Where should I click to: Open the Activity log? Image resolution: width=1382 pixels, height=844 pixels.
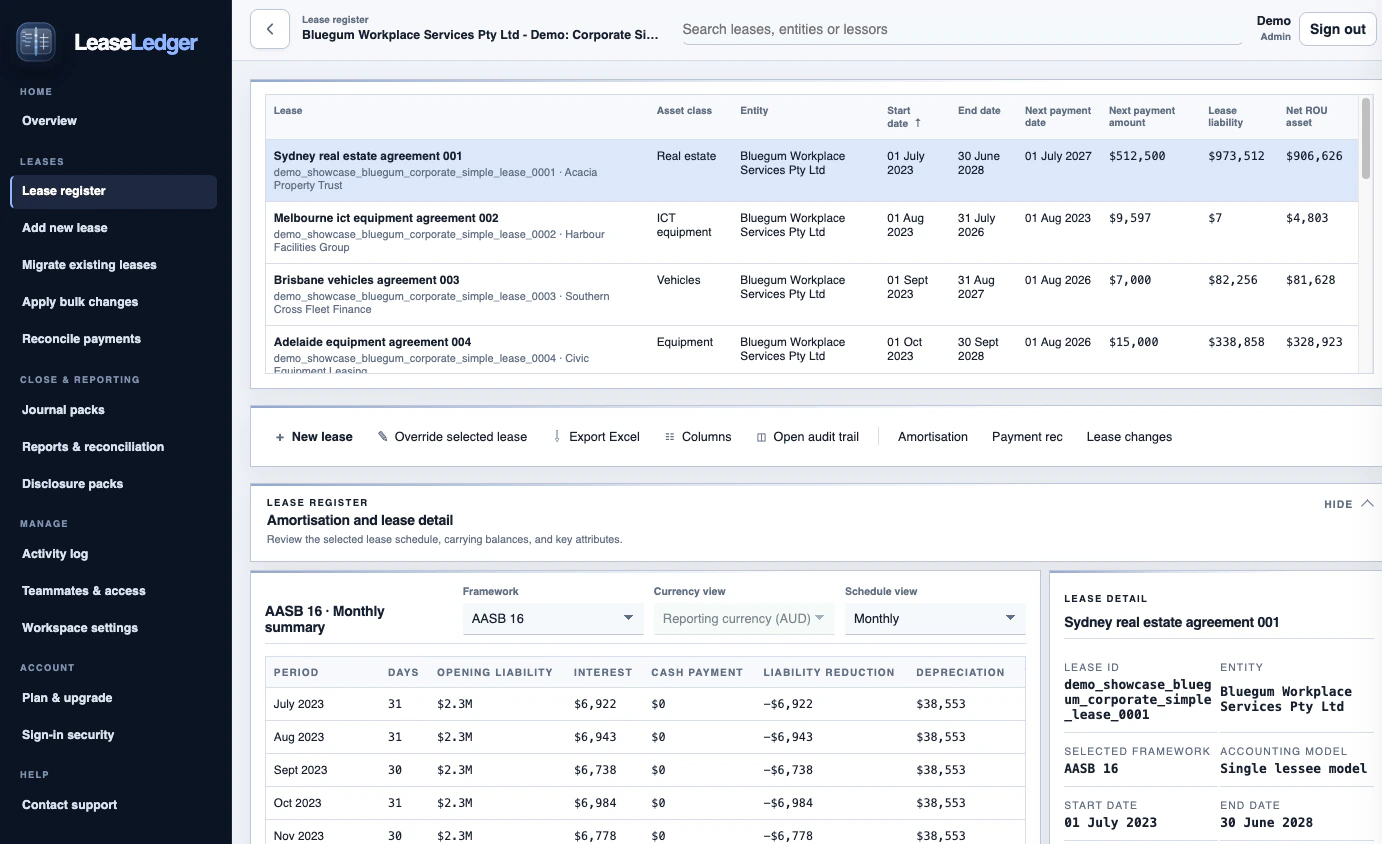click(113, 554)
